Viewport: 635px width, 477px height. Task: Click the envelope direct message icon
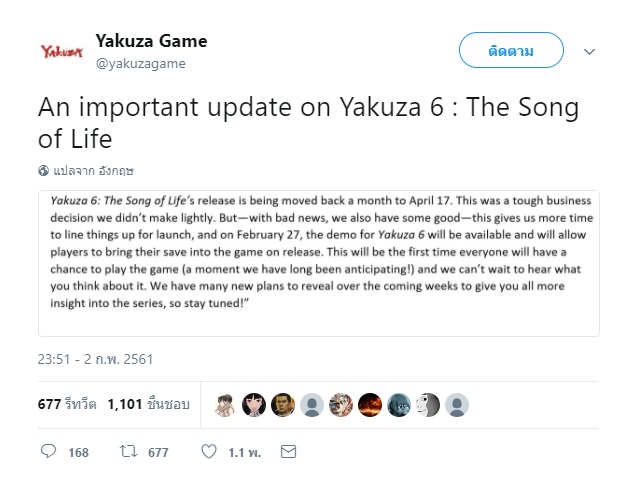click(288, 452)
